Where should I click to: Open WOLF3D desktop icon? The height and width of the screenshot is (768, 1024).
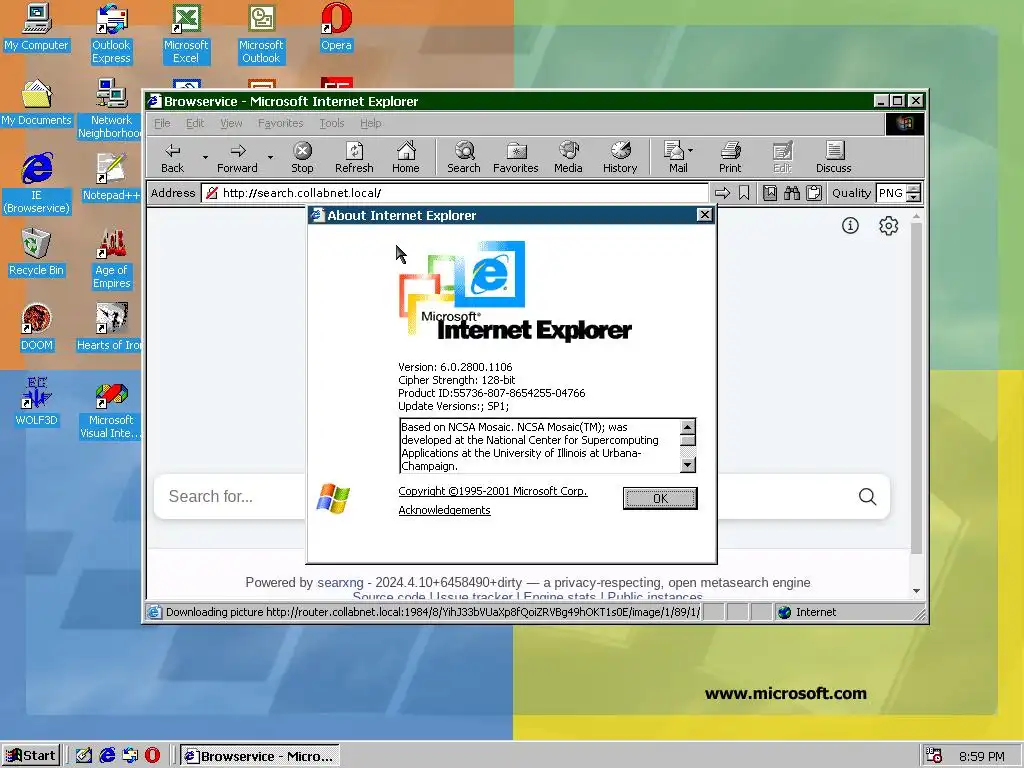pyautogui.click(x=37, y=402)
